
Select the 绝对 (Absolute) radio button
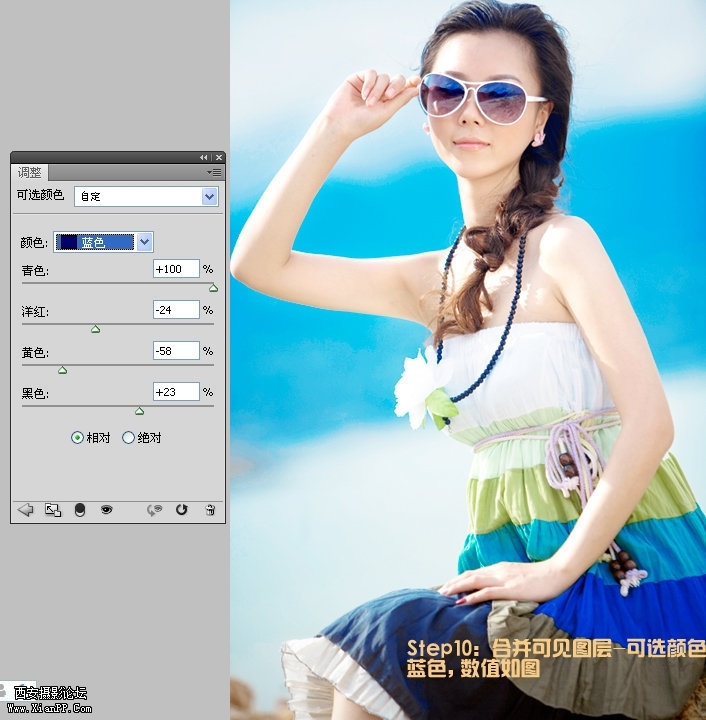click(x=128, y=437)
